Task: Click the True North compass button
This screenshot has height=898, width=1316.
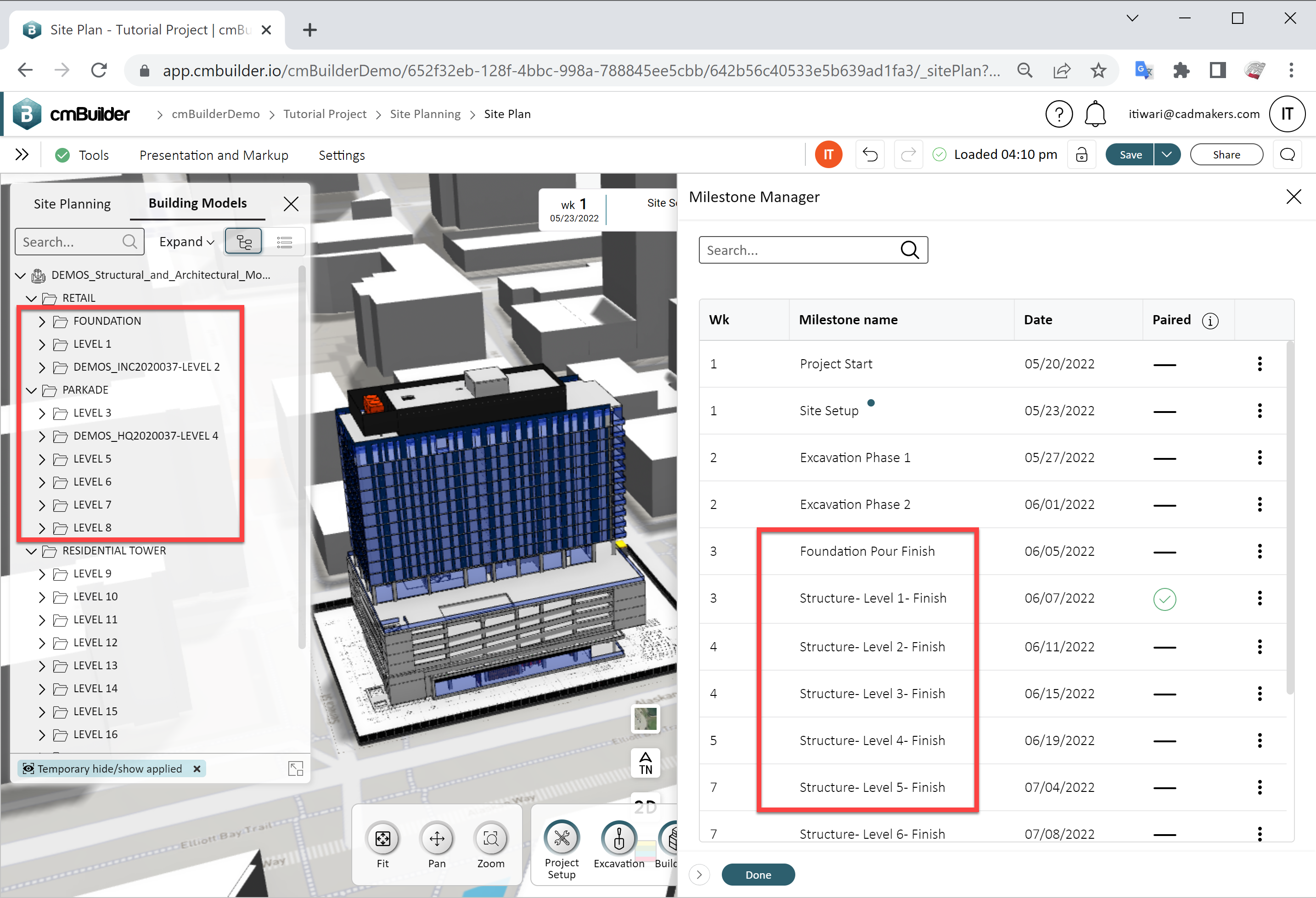Action: [646, 763]
